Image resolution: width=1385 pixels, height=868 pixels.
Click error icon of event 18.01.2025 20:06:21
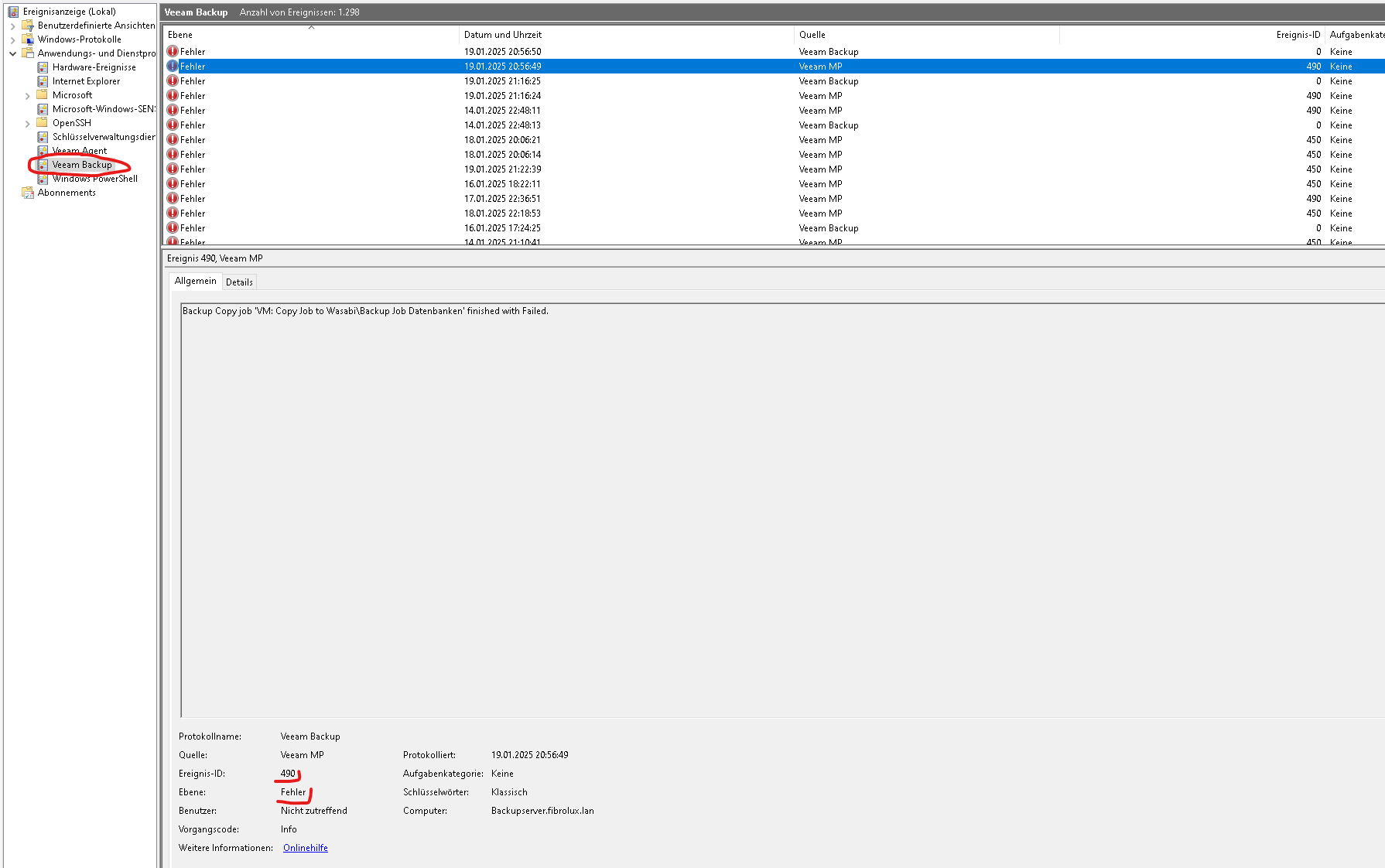pyautogui.click(x=173, y=140)
